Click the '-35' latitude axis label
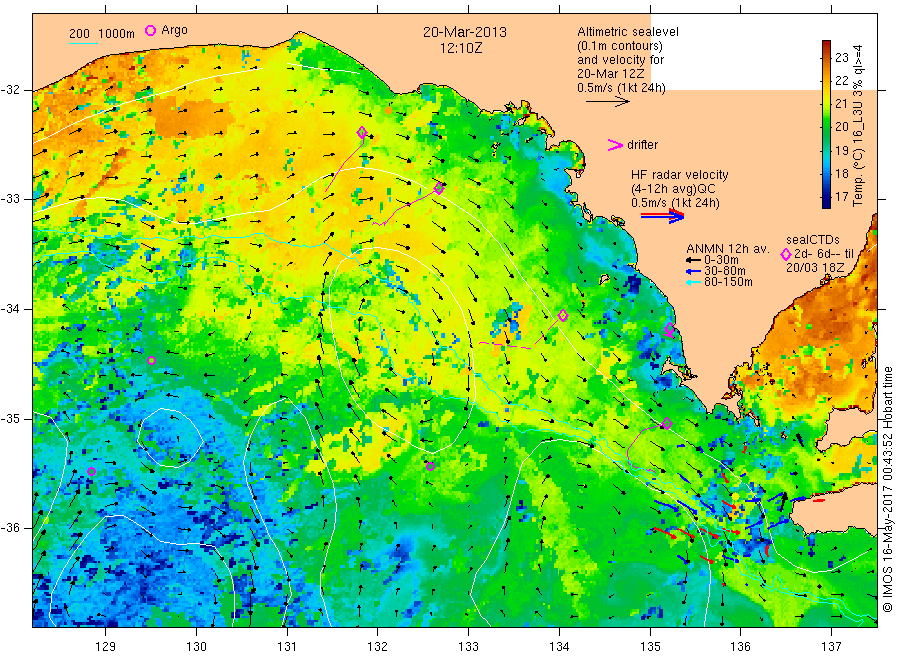 pyautogui.click(x=10, y=419)
